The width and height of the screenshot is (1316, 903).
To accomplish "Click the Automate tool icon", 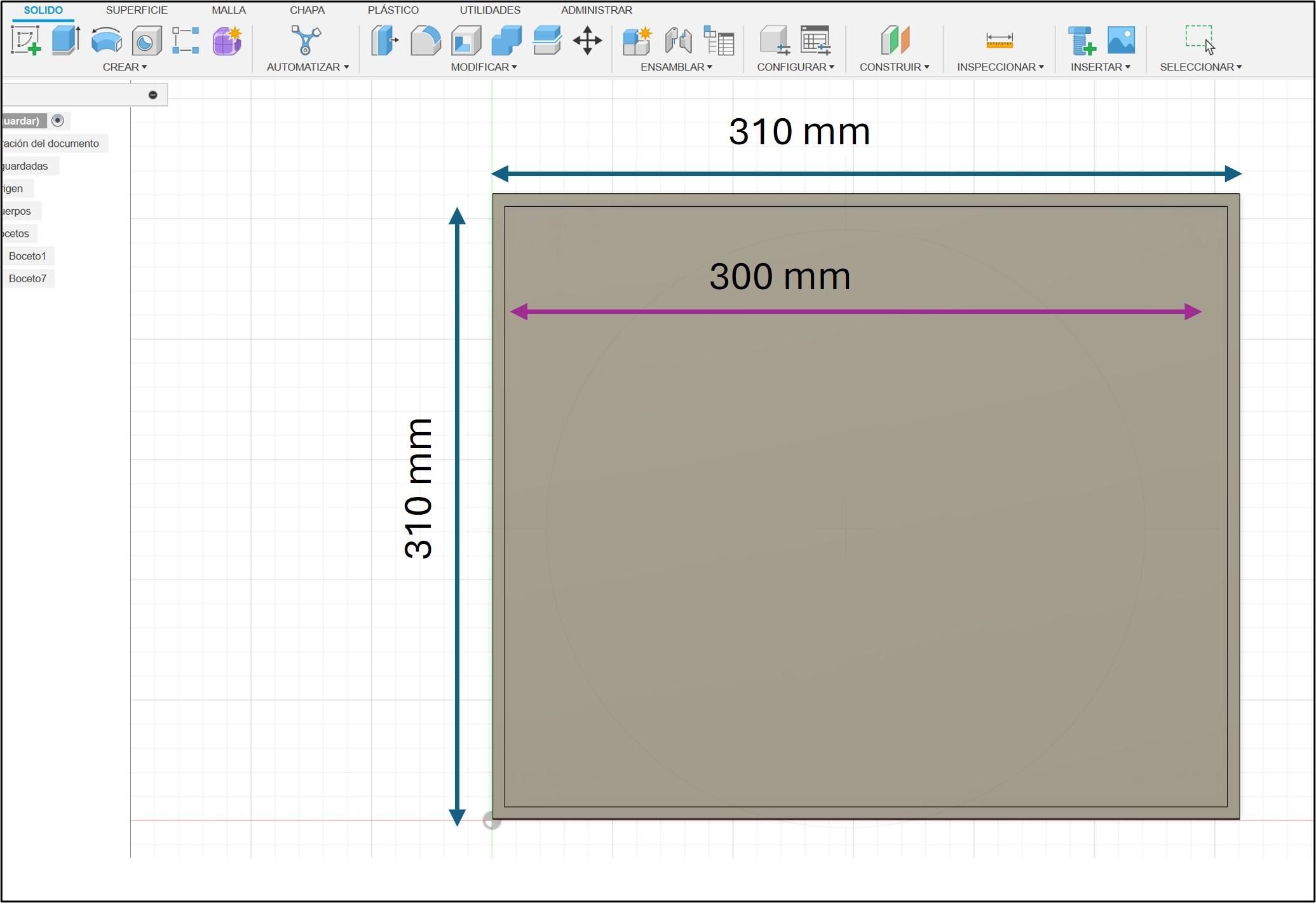I will (306, 40).
